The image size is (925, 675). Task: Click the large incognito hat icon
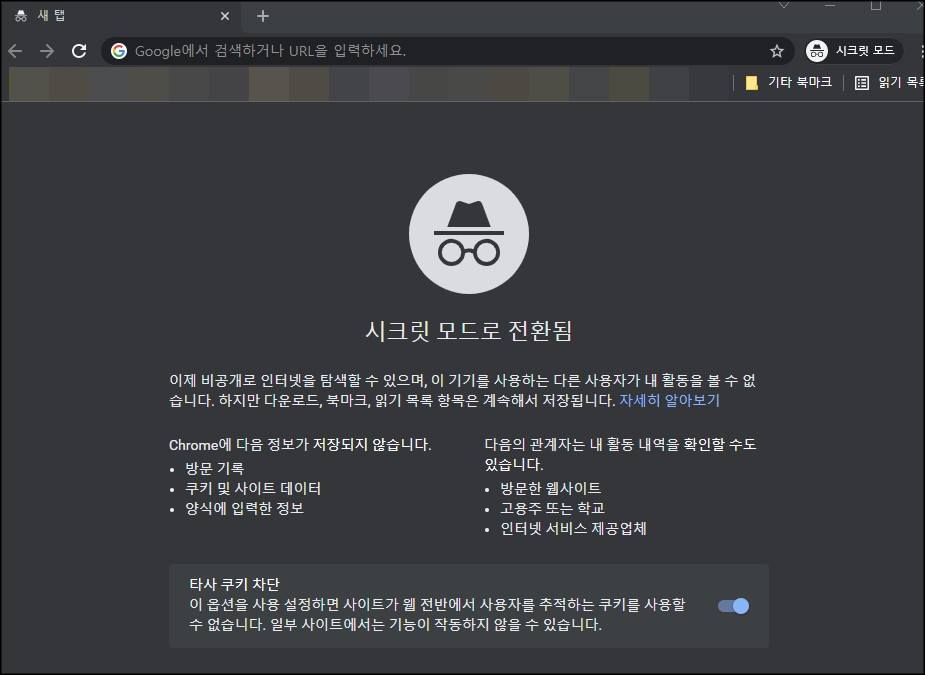[468, 234]
